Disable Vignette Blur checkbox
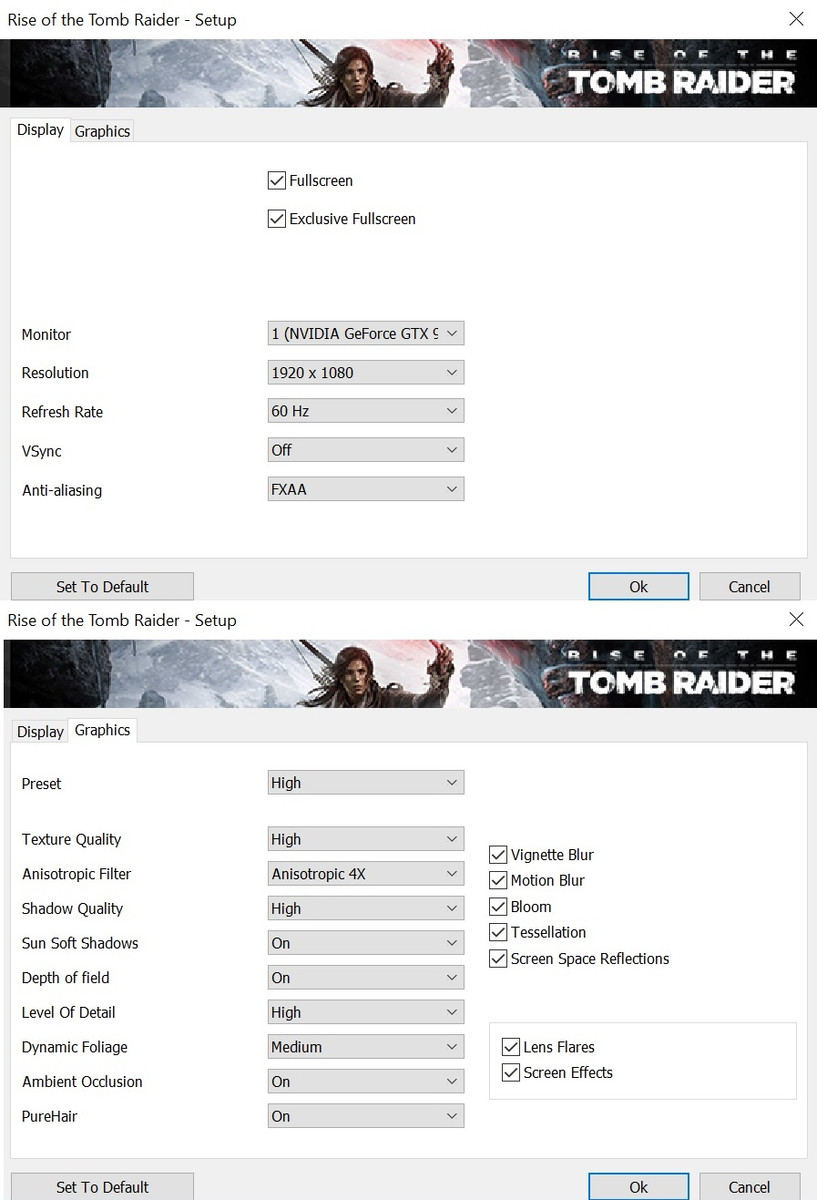 (x=498, y=855)
